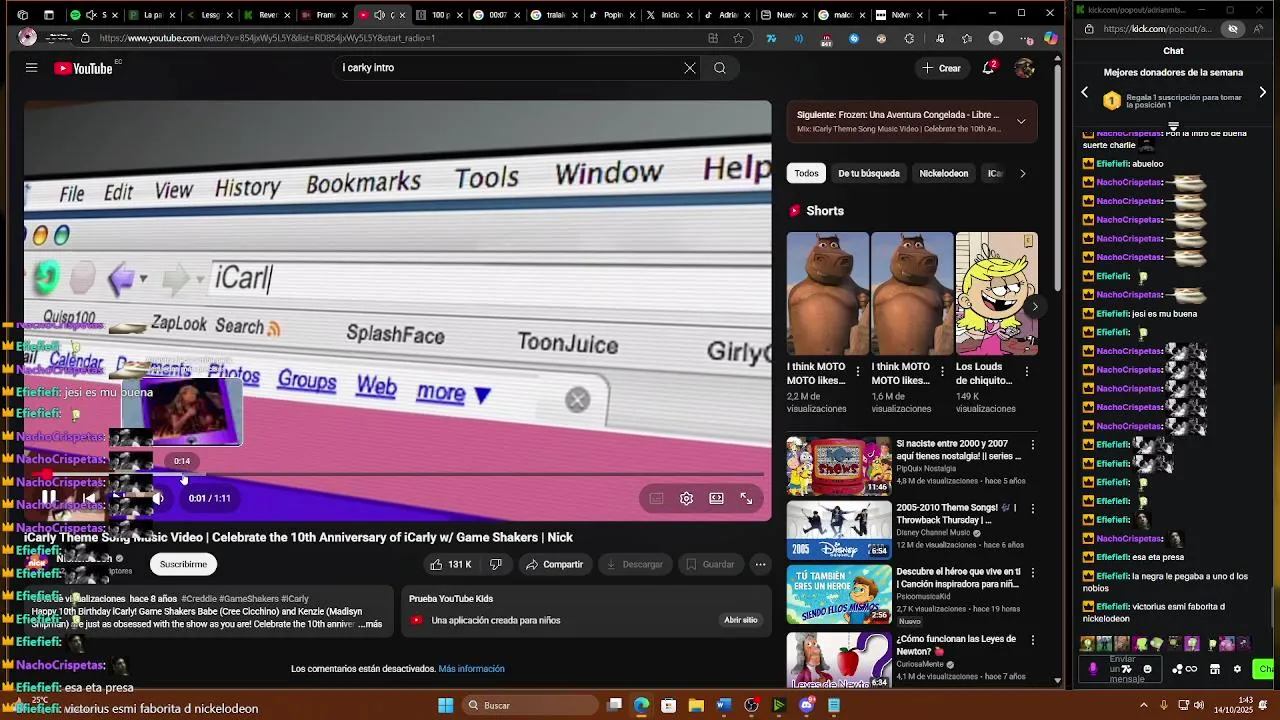Viewport: 1280px width, 720px height.
Task: Open the Abrir sitio YouTube Kids link
Action: tap(741, 620)
